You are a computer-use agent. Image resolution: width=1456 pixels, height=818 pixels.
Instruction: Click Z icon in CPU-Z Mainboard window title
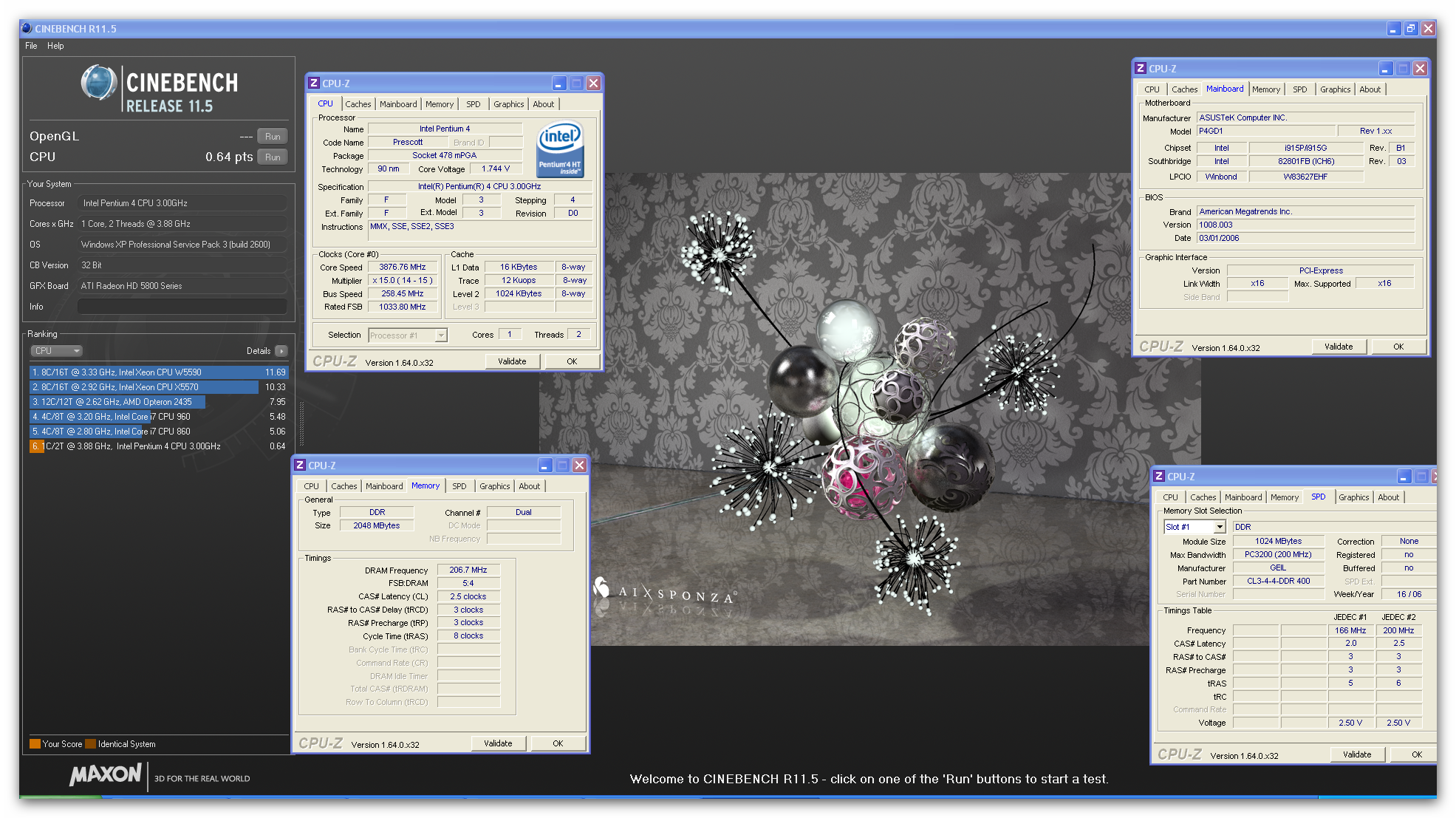click(x=1141, y=69)
